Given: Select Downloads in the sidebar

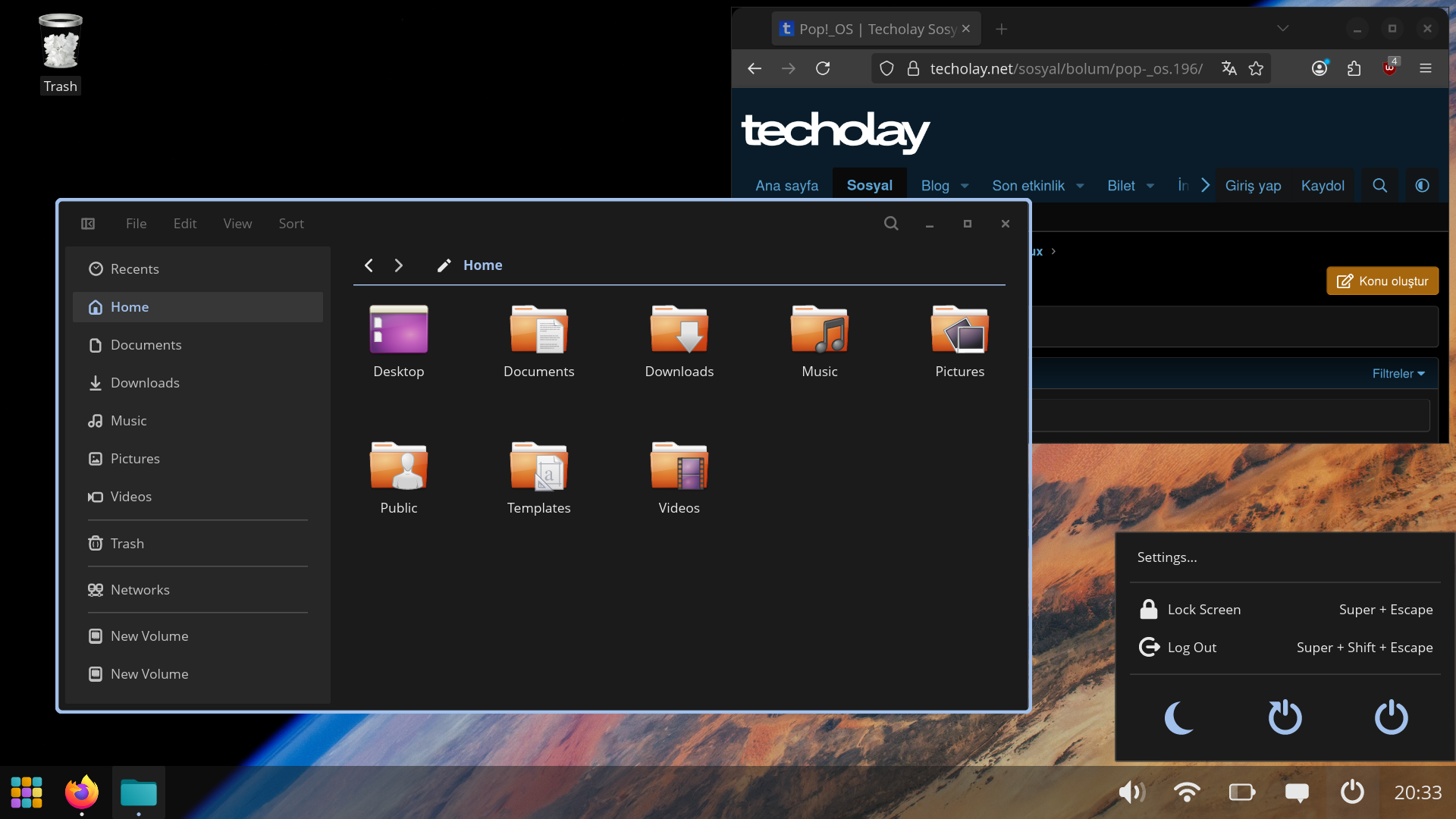Looking at the screenshot, I should [198, 383].
